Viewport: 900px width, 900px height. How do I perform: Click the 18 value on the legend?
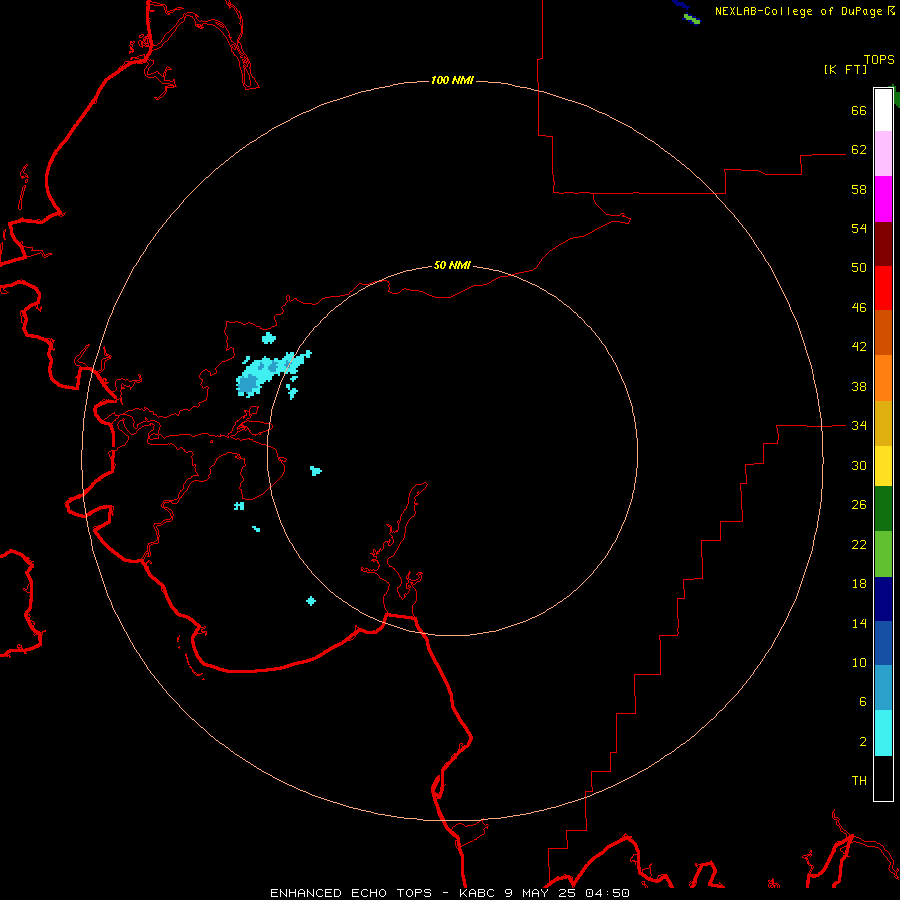click(859, 583)
